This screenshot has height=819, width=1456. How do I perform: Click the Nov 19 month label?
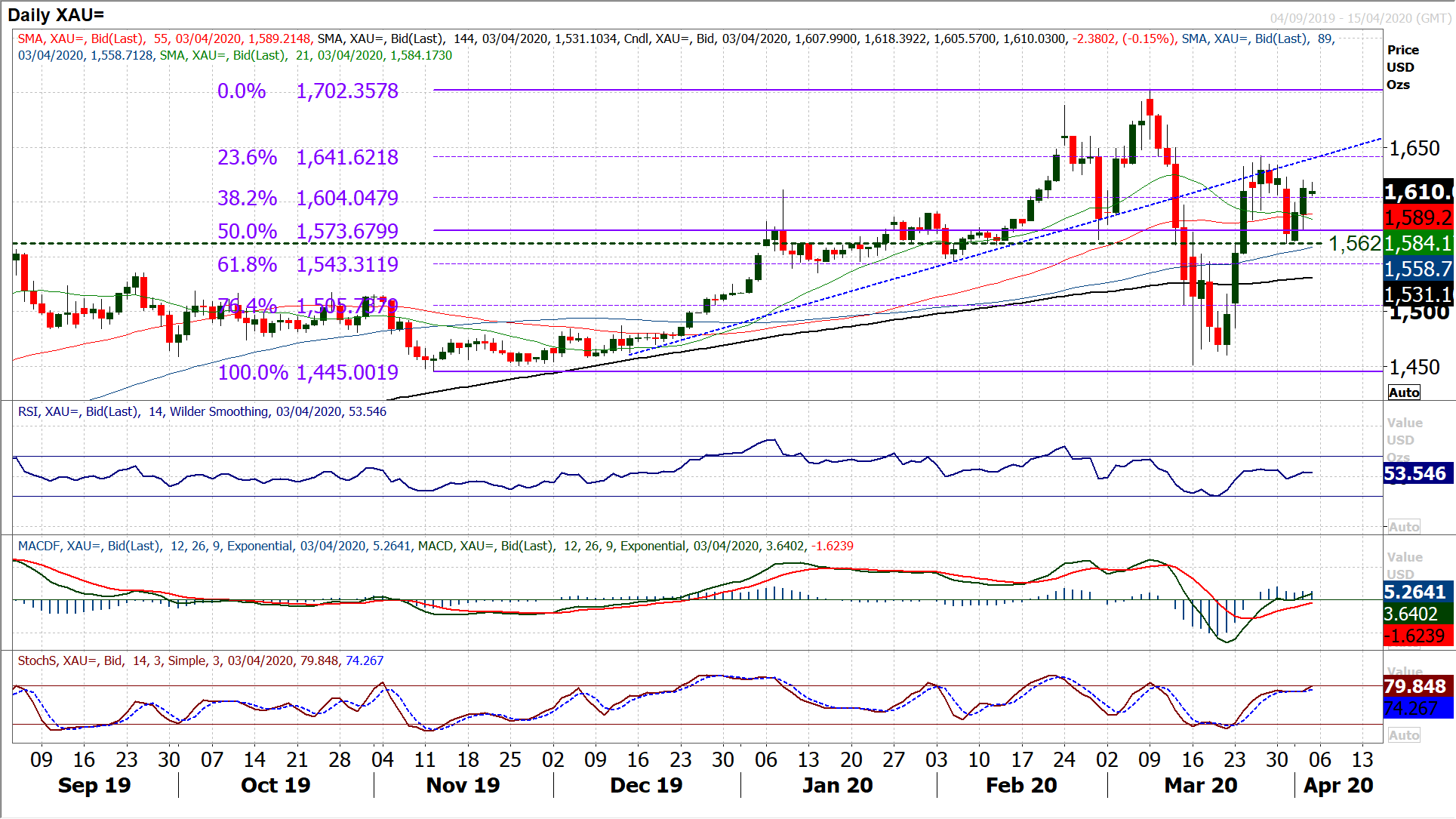coord(463,786)
